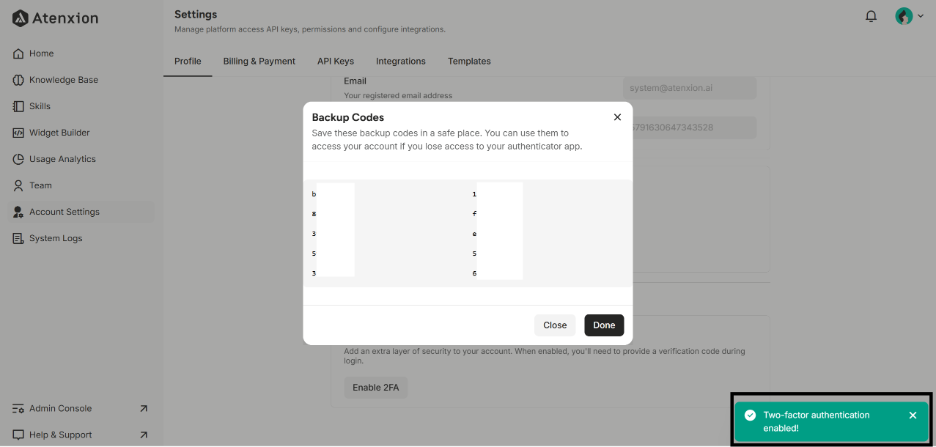The image size is (936, 447).
Task: Open Admin Console link
Action: click(x=60, y=409)
